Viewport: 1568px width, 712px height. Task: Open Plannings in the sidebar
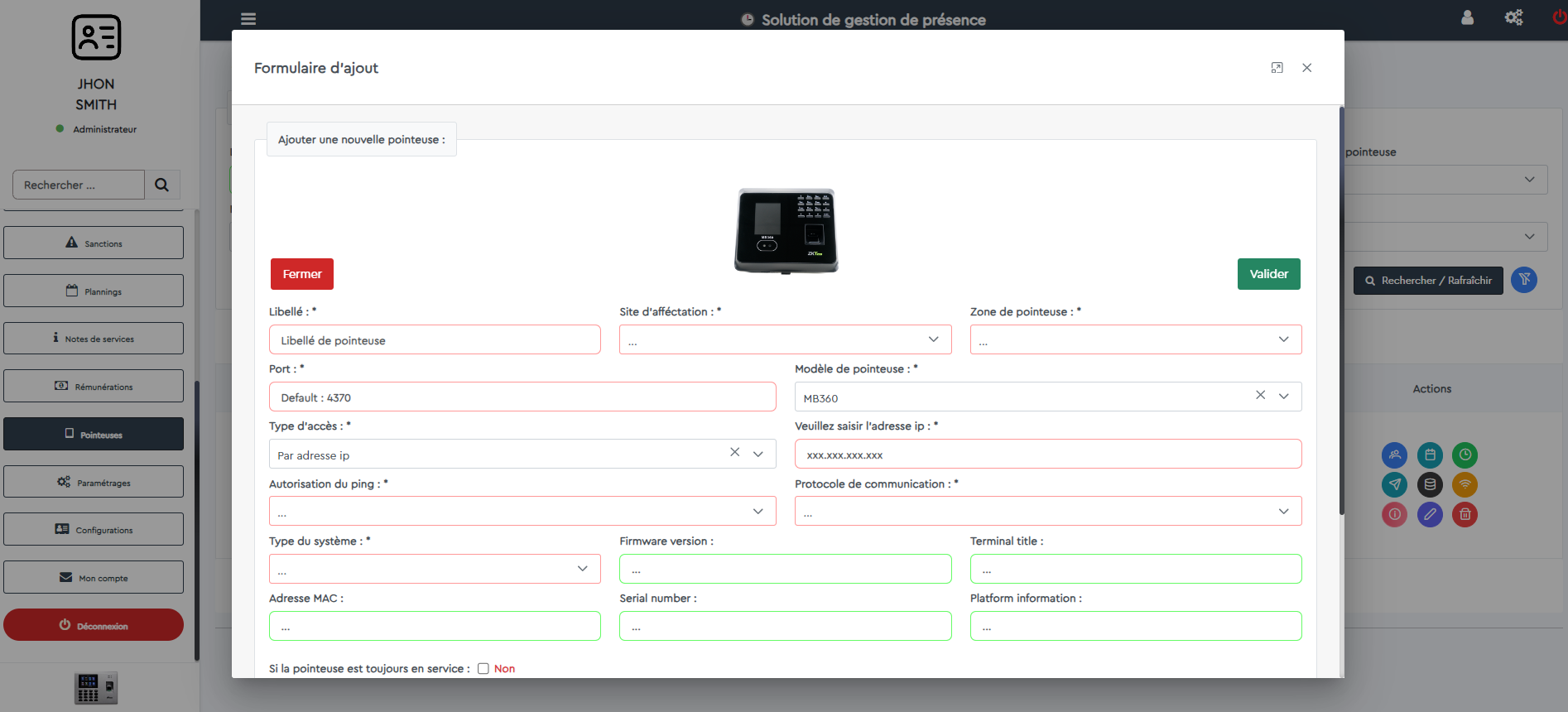94,291
